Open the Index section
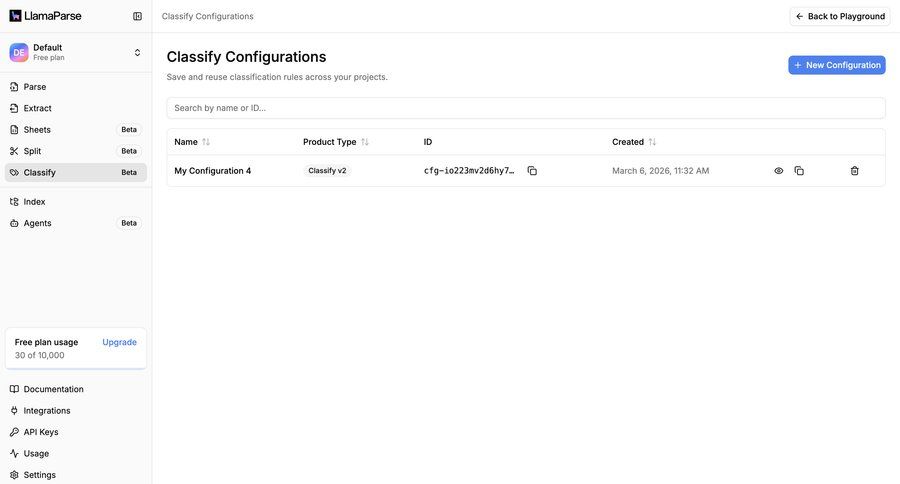Viewport: 900px width, 484px height. (76, 202)
